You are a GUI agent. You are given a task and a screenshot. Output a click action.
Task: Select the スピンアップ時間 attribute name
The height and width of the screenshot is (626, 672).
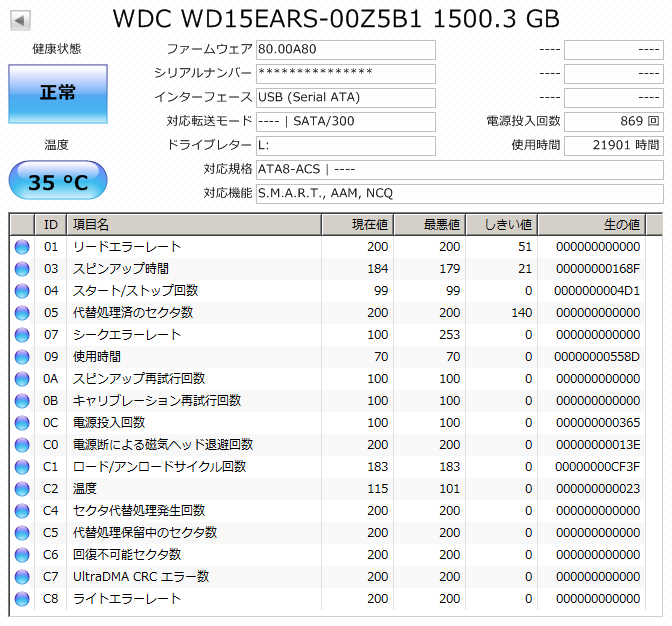(121, 269)
